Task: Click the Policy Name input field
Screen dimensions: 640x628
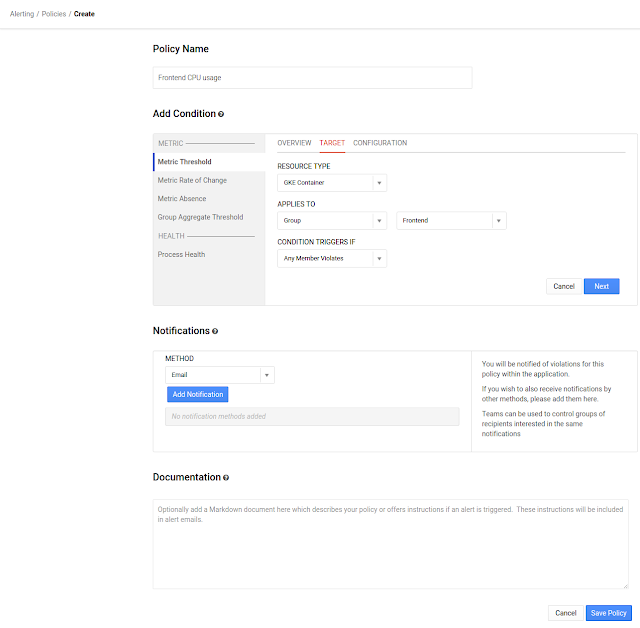Action: tap(312, 78)
